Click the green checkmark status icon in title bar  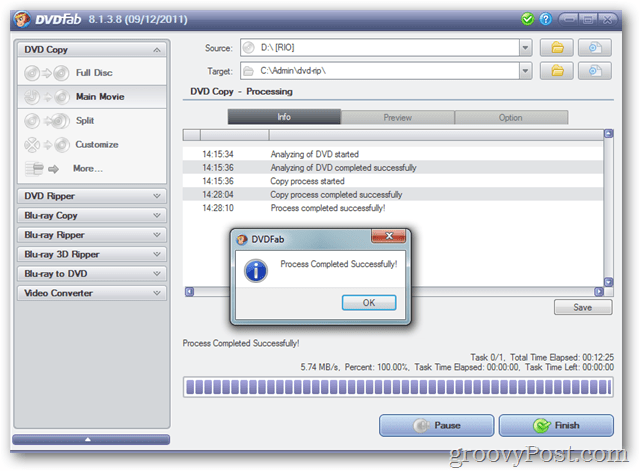527,19
